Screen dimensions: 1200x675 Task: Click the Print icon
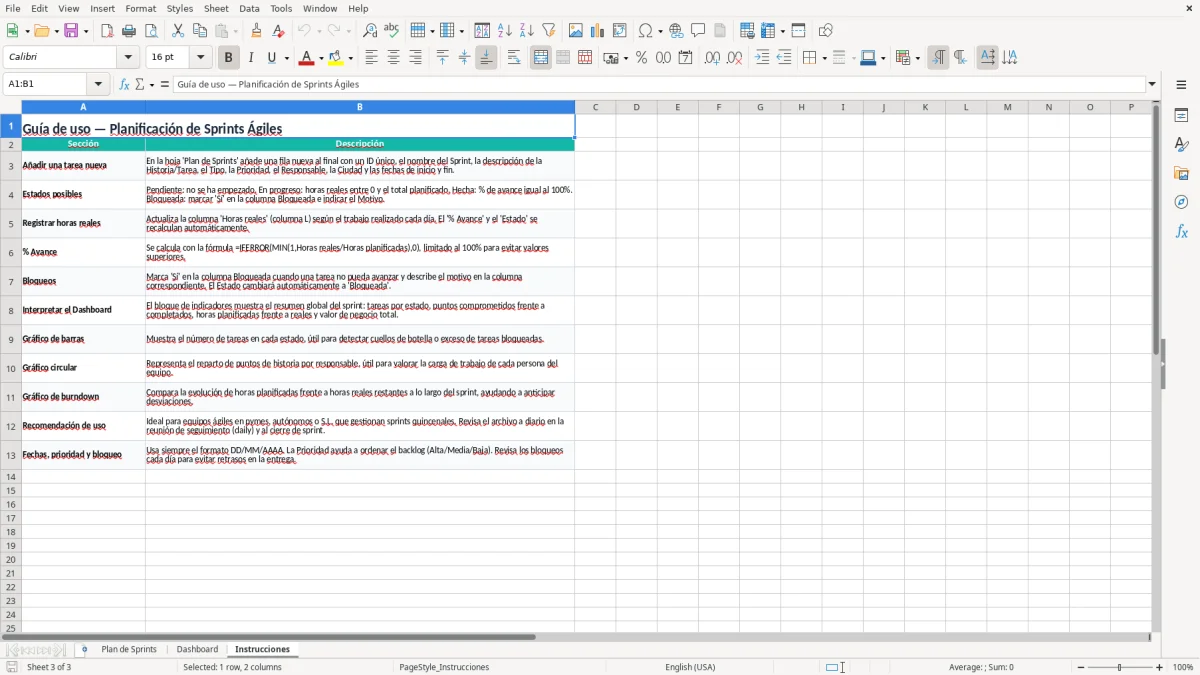pos(129,31)
